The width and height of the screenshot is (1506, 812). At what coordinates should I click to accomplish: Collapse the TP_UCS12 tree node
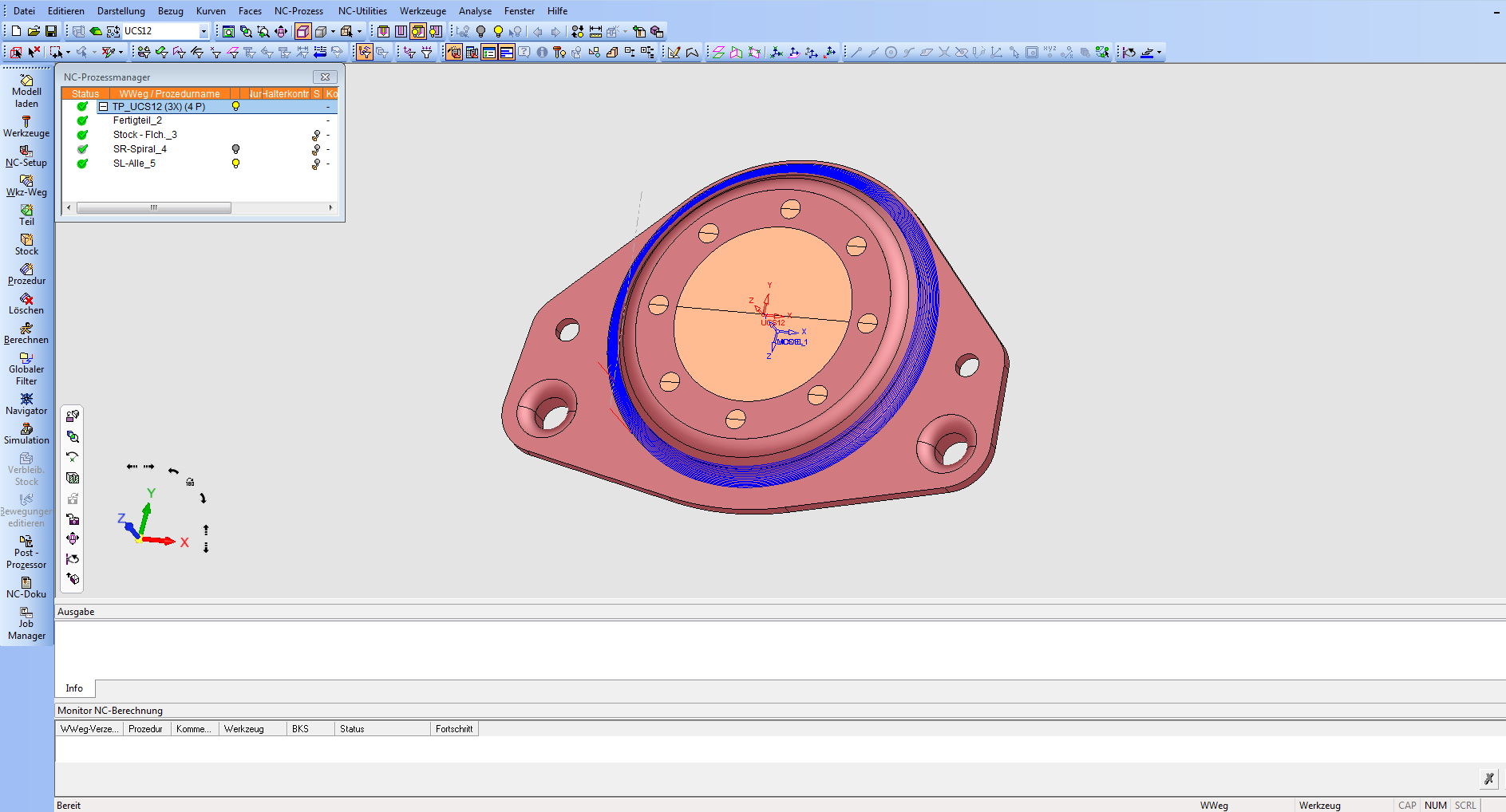click(x=103, y=107)
